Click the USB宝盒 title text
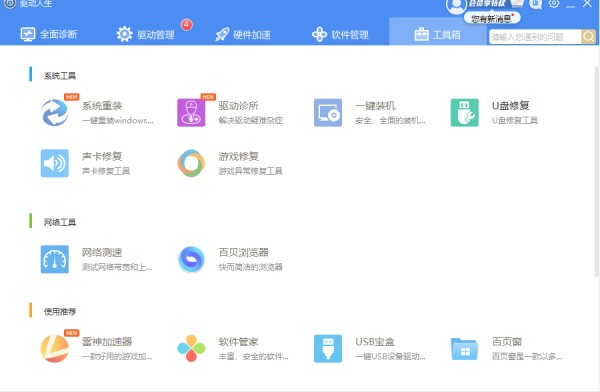This screenshot has width=600, height=392. pyautogui.click(x=375, y=341)
